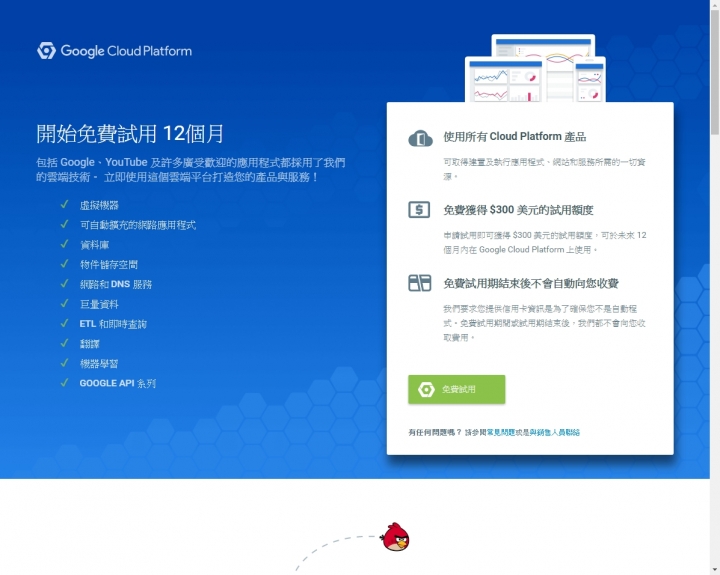Click the list item text 物件儲存空間
This screenshot has height=575, width=720.
point(109,265)
